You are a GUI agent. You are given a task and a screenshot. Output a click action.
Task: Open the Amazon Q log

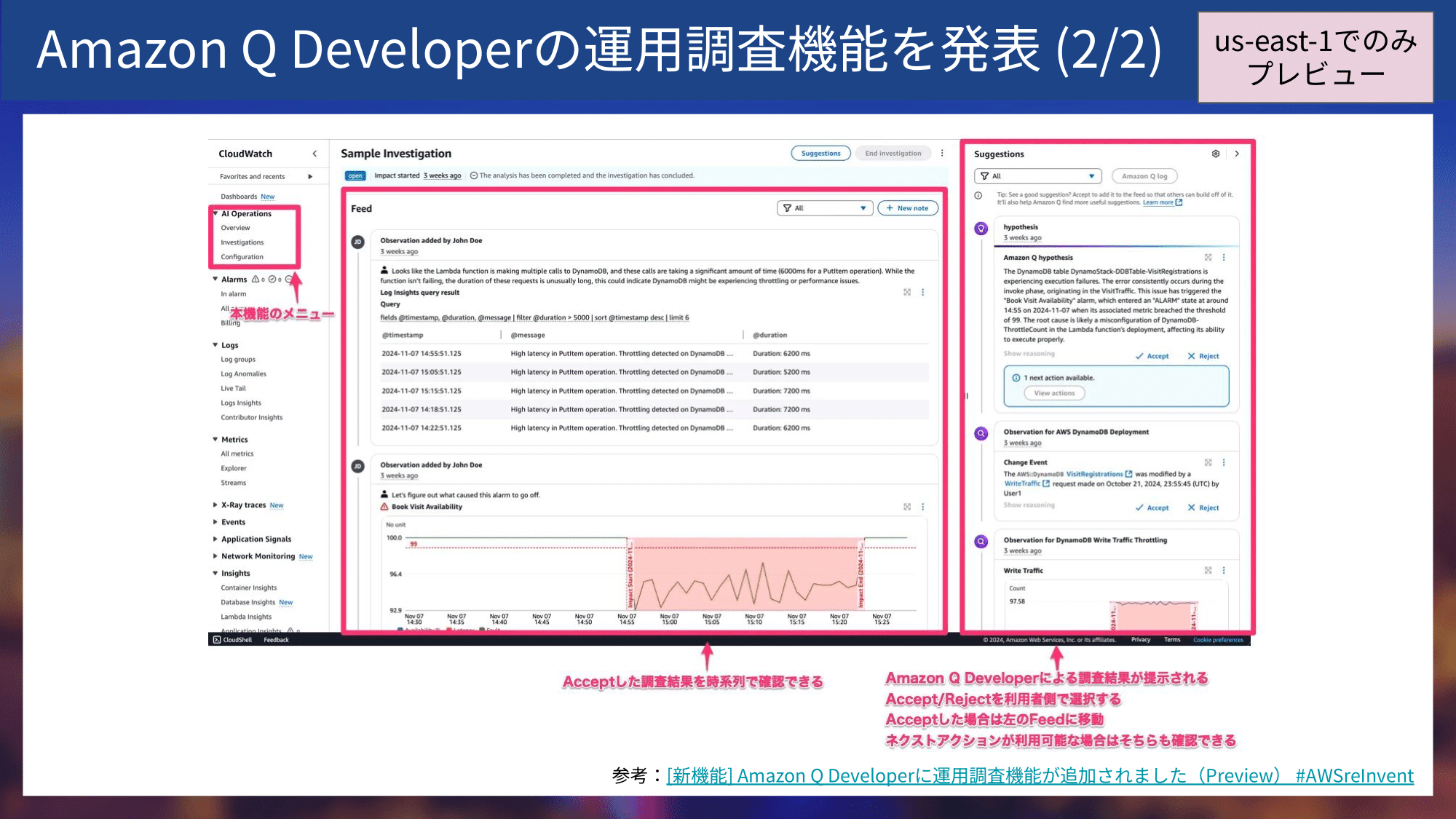1144,176
